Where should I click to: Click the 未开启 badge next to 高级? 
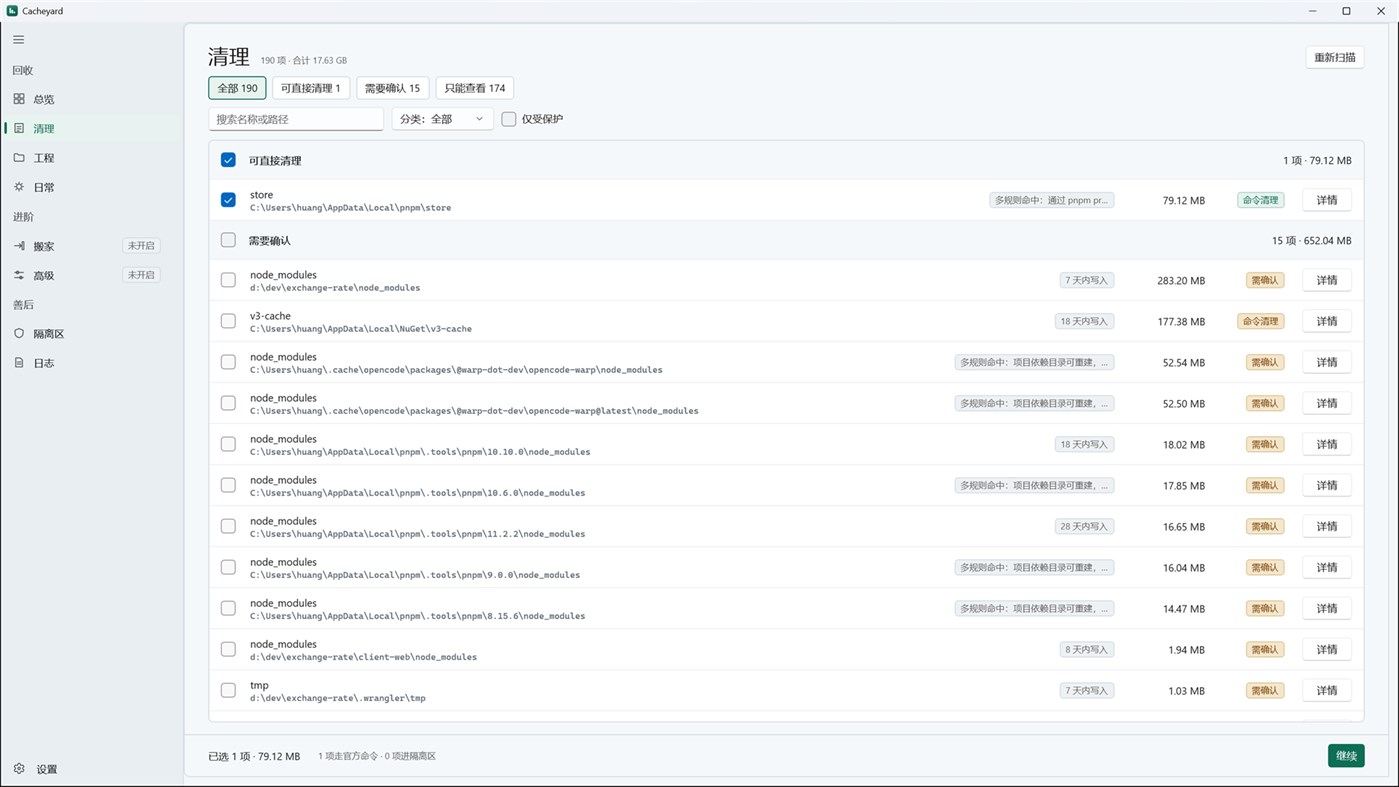click(x=141, y=275)
